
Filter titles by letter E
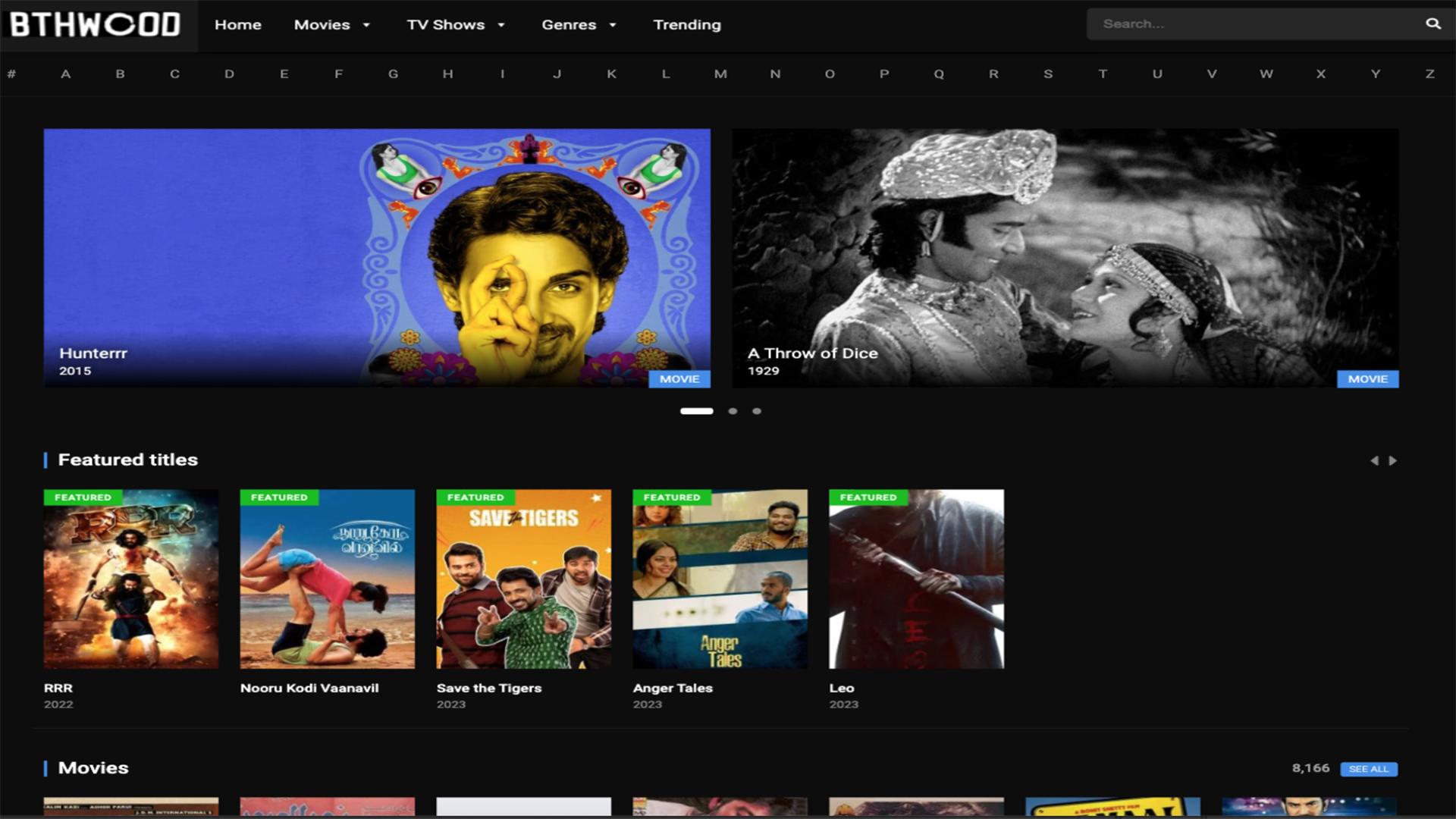pos(284,74)
